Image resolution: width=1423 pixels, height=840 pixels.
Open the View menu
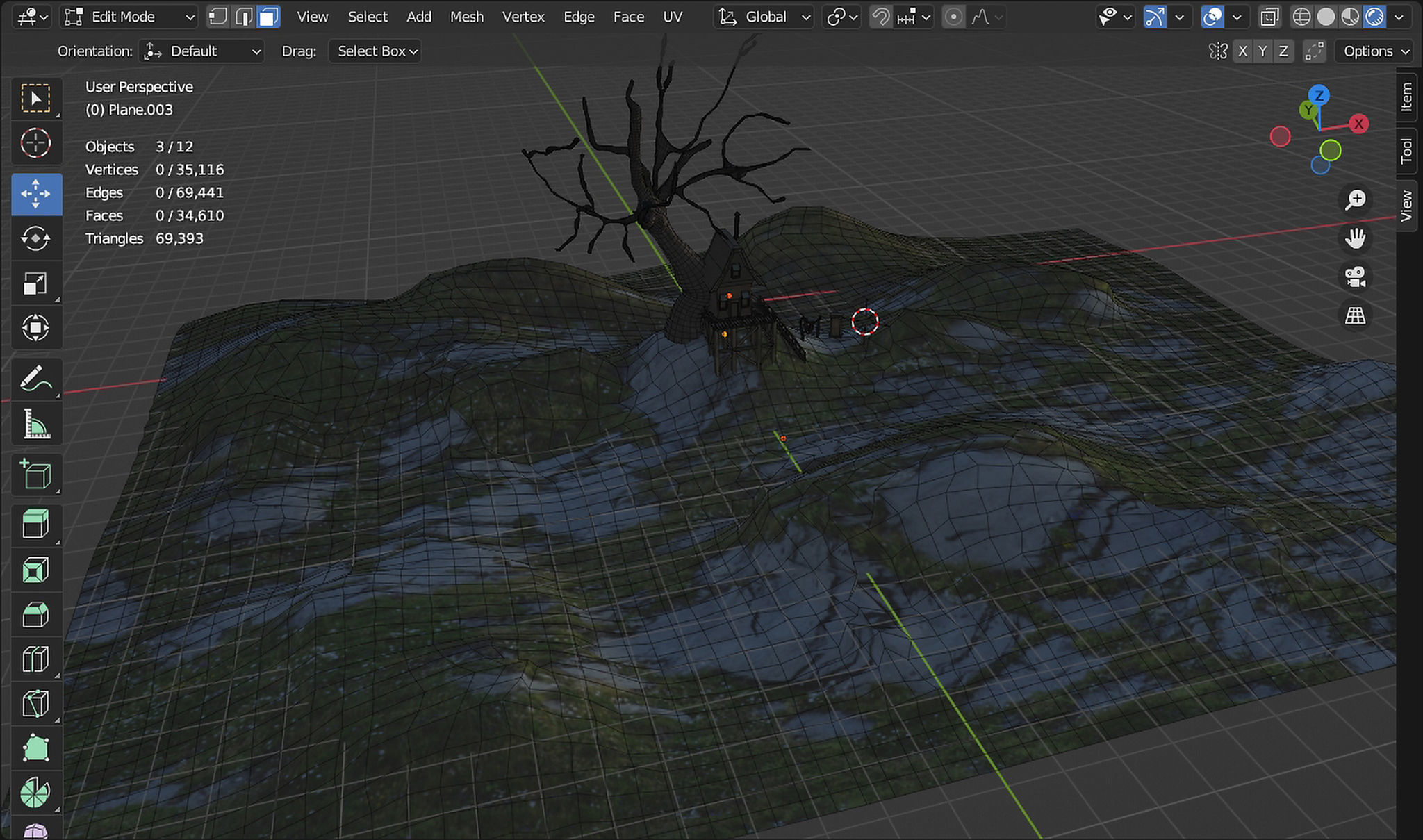312,17
